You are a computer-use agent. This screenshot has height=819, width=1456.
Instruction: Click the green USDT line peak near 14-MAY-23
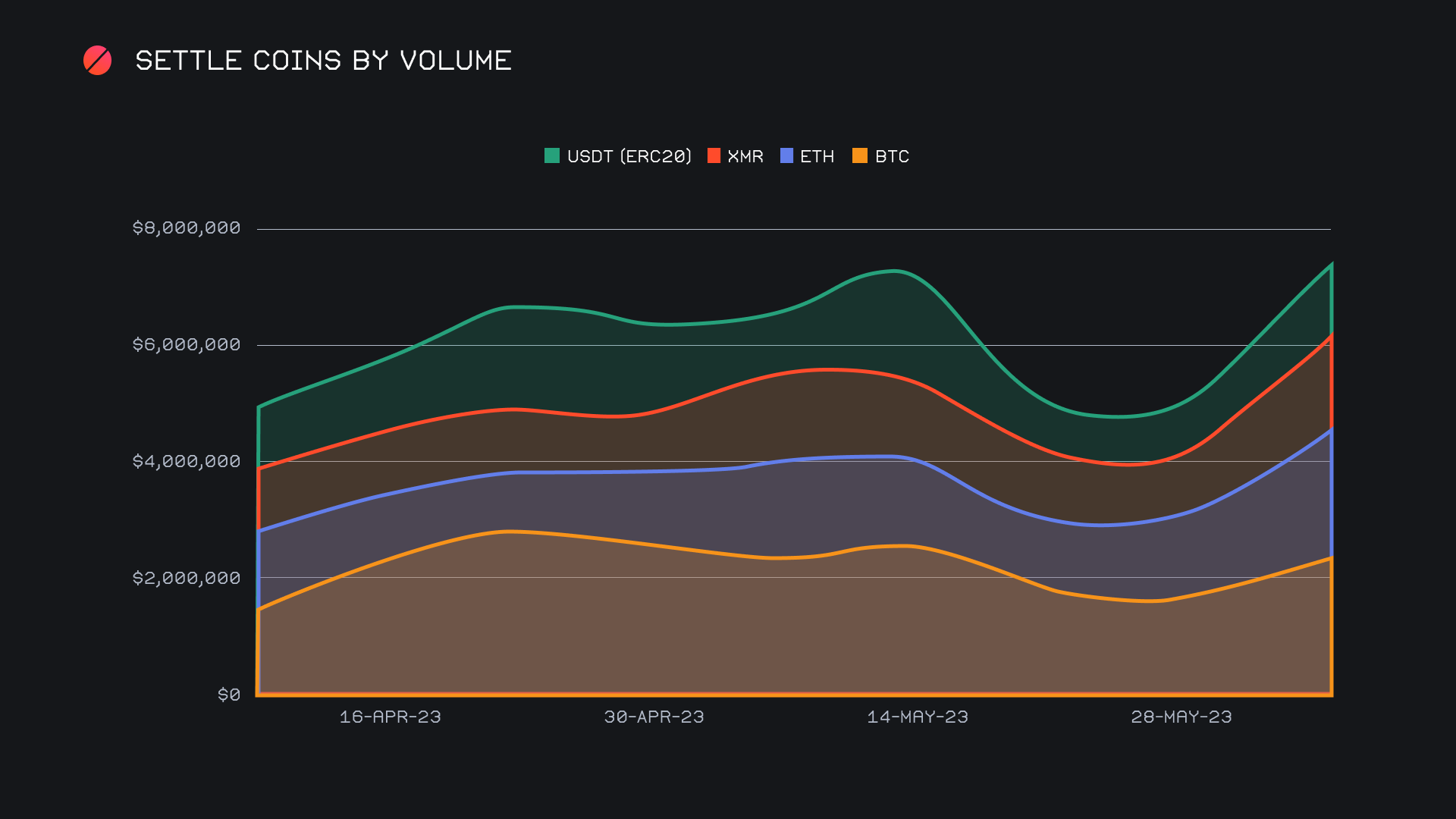point(896,271)
